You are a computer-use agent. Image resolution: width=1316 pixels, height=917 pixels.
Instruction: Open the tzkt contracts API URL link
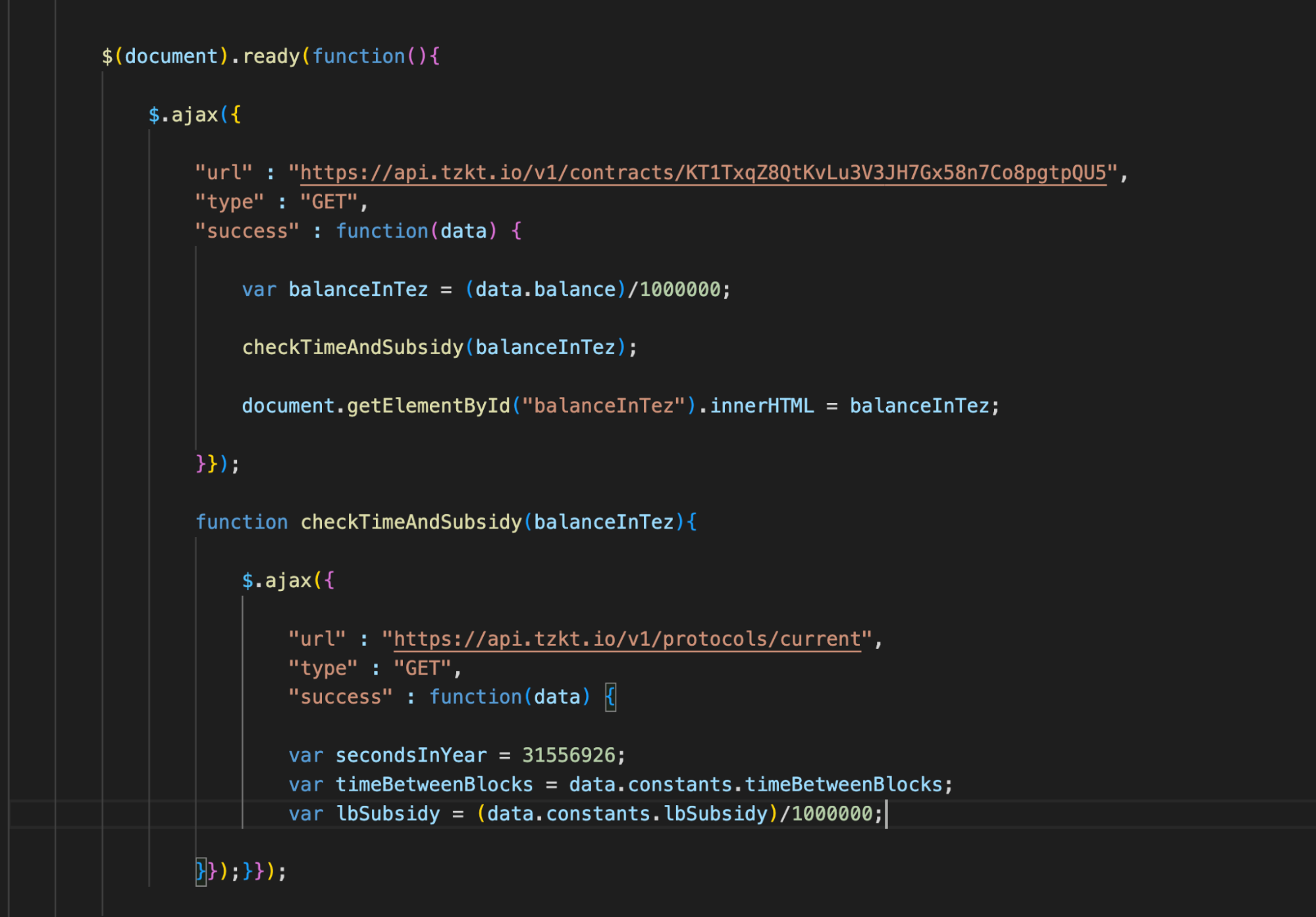click(x=702, y=172)
